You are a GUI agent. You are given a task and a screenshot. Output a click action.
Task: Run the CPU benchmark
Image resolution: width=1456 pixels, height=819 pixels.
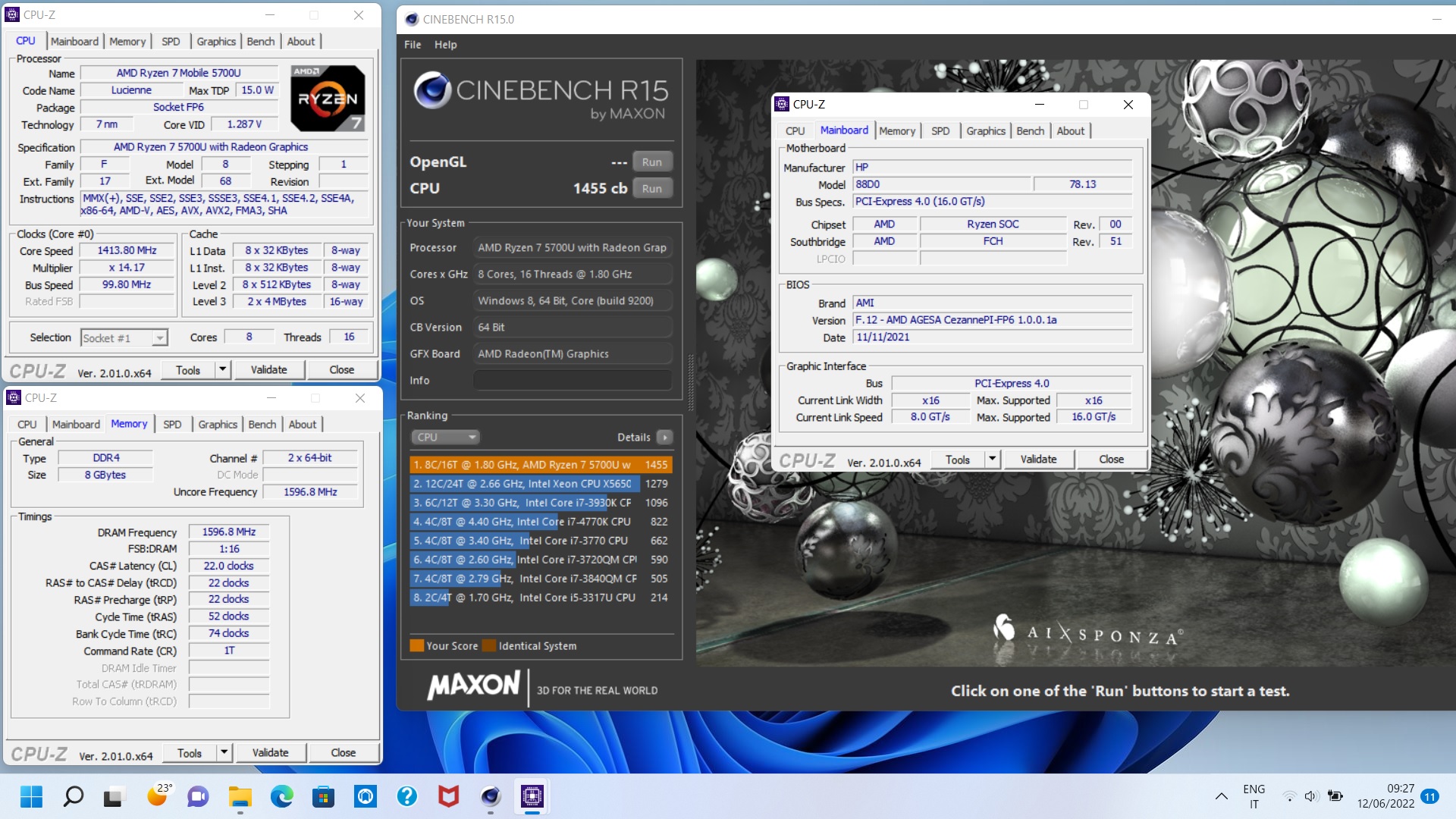tap(652, 188)
